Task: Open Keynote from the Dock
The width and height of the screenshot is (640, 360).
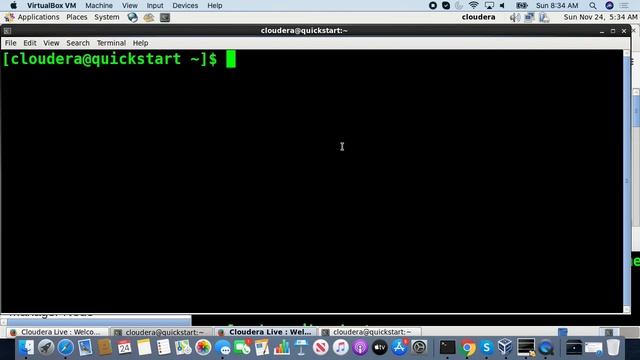Action: click(x=301, y=347)
